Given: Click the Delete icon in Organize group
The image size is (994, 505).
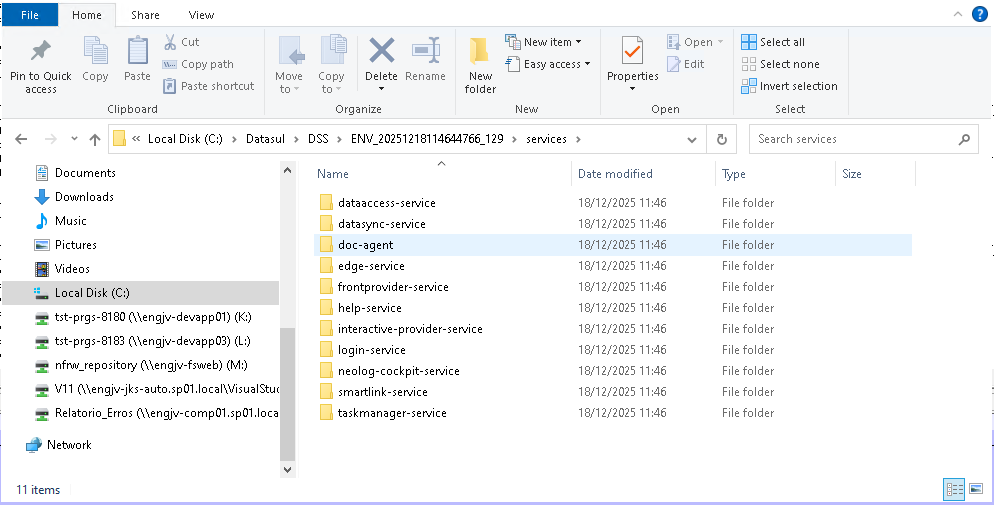Looking at the screenshot, I should tap(381, 52).
